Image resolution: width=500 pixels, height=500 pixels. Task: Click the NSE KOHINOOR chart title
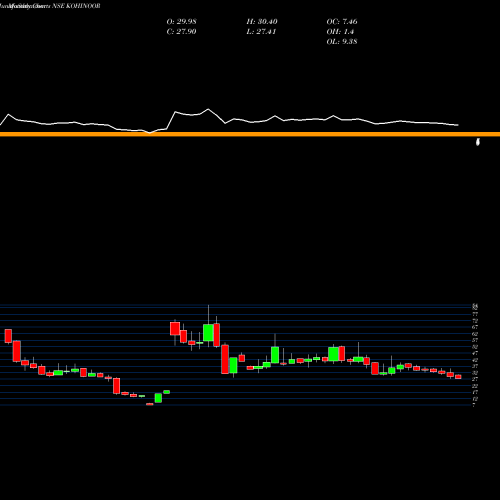click(x=76, y=6)
